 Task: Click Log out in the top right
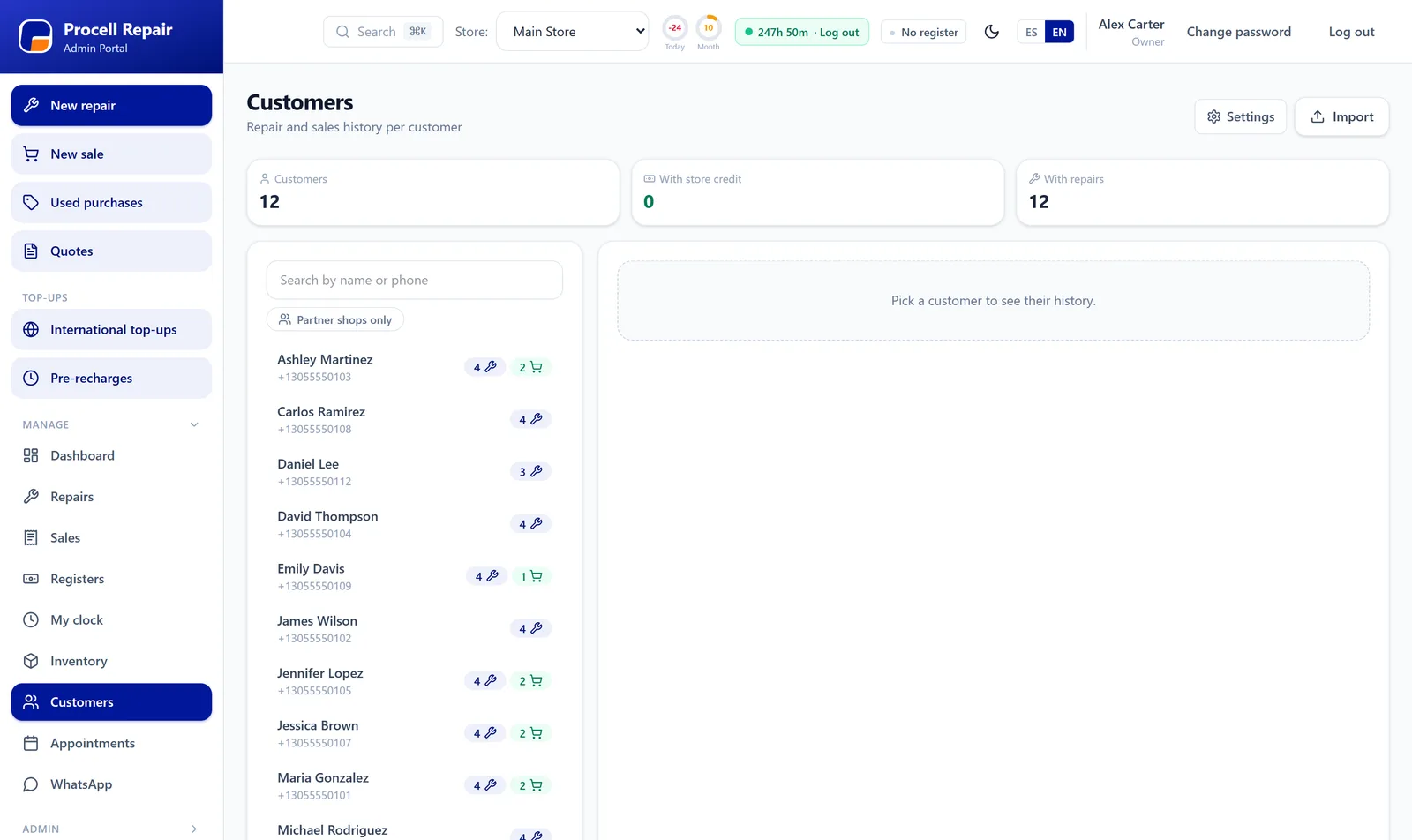pyautogui.click(x=1351, y=32)
